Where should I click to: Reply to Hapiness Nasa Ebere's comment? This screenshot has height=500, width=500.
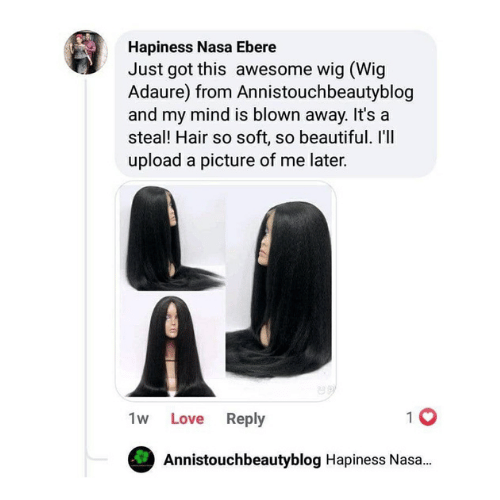click(246, 419)
